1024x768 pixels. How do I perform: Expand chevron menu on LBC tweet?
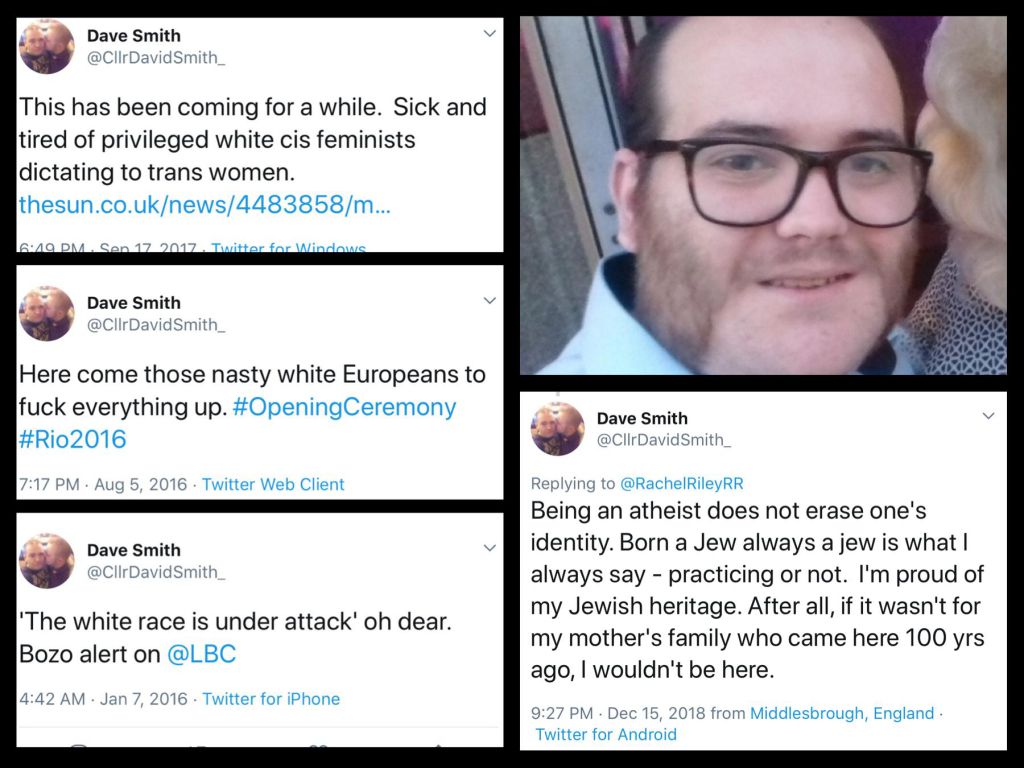(x=490, y=548)
